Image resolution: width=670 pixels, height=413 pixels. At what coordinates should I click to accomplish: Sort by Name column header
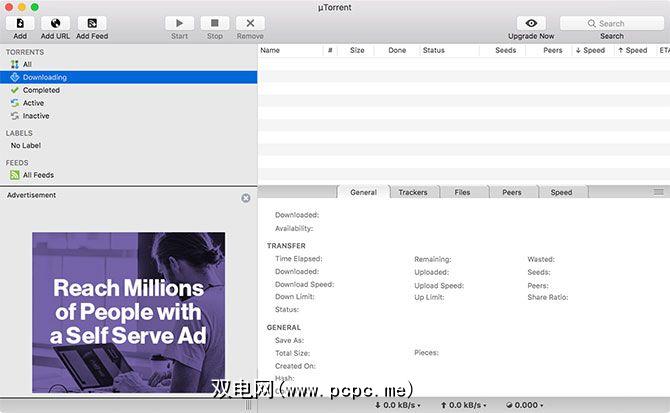(x=291, y=50)
